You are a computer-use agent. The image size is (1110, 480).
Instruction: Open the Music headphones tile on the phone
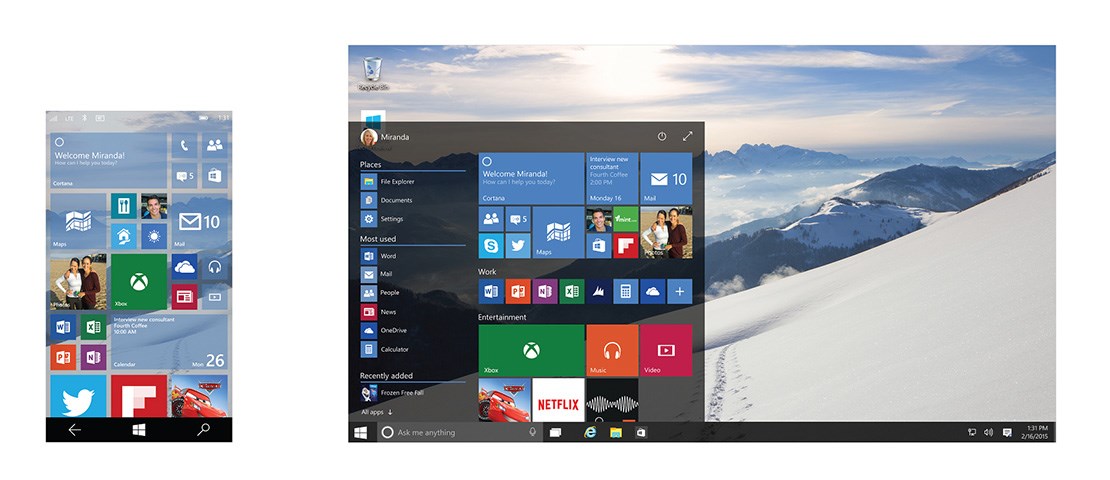pyautogui.click(x=214, y=267)
